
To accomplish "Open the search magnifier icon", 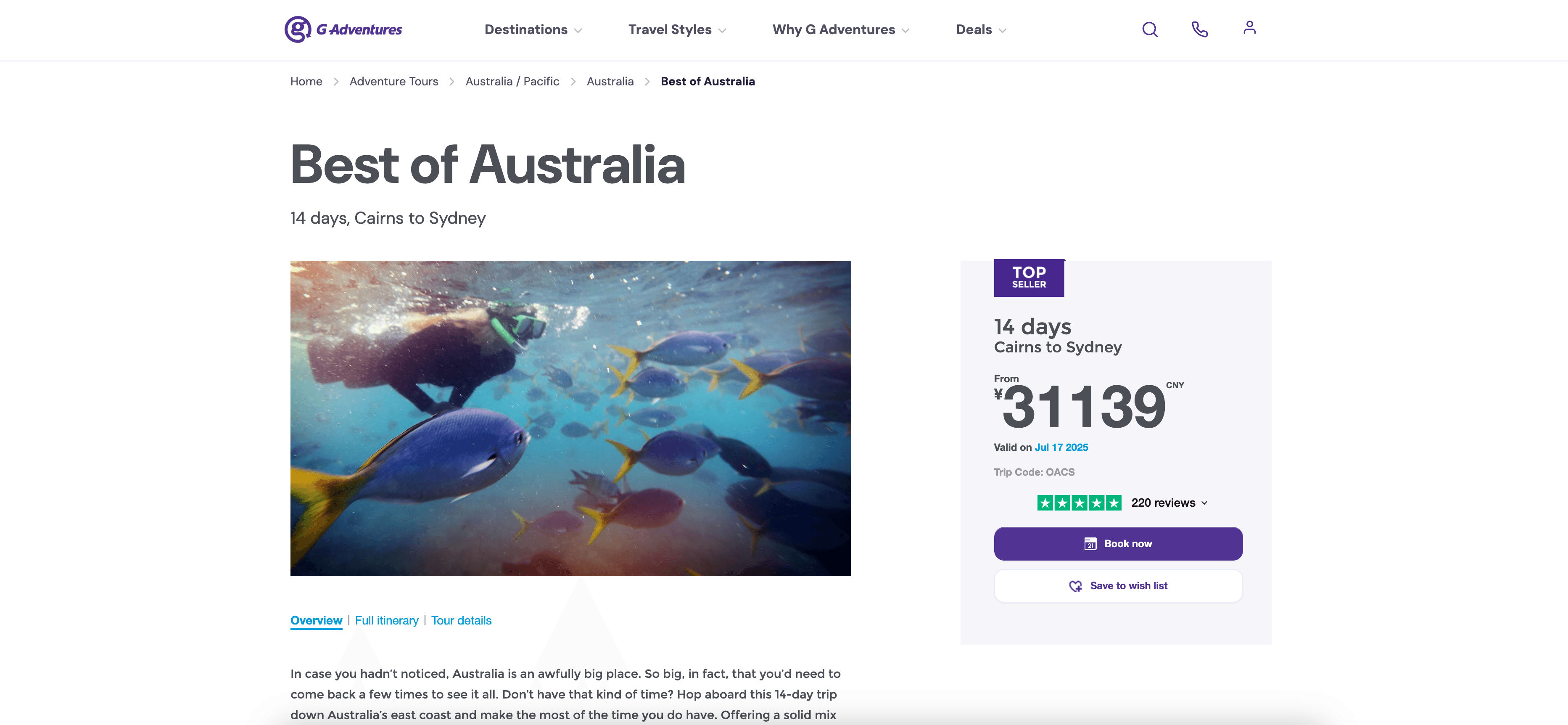I will coord(1149,29).
